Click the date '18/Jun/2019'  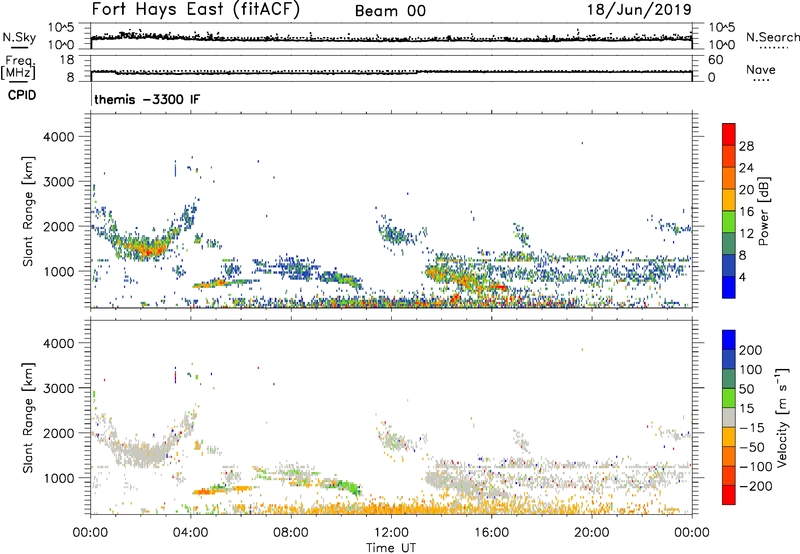tap(639, 10)
